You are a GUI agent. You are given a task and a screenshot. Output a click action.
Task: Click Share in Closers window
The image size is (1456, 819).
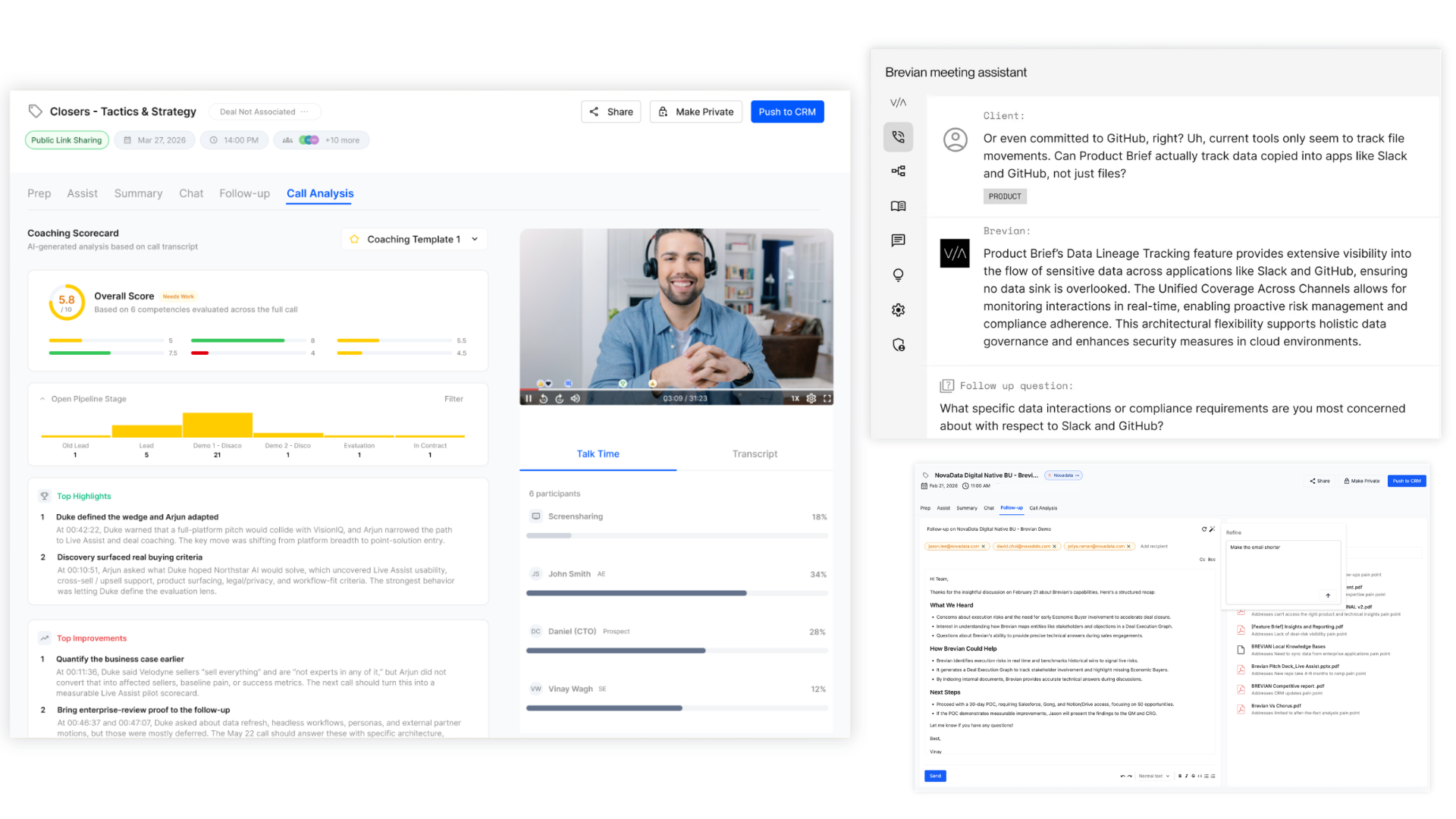click(611, 111)
